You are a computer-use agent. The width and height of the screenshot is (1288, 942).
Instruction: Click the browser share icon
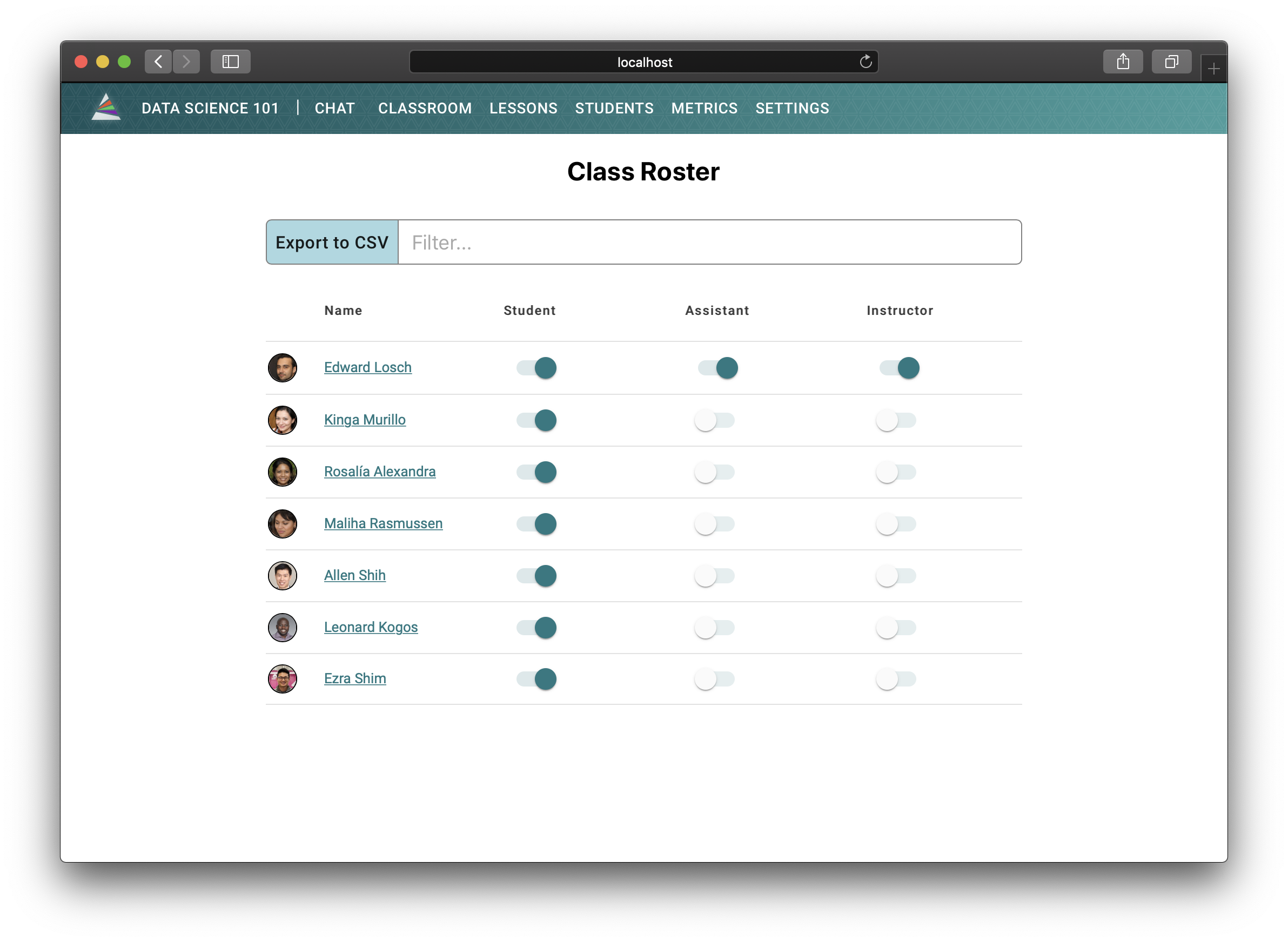1123,62
